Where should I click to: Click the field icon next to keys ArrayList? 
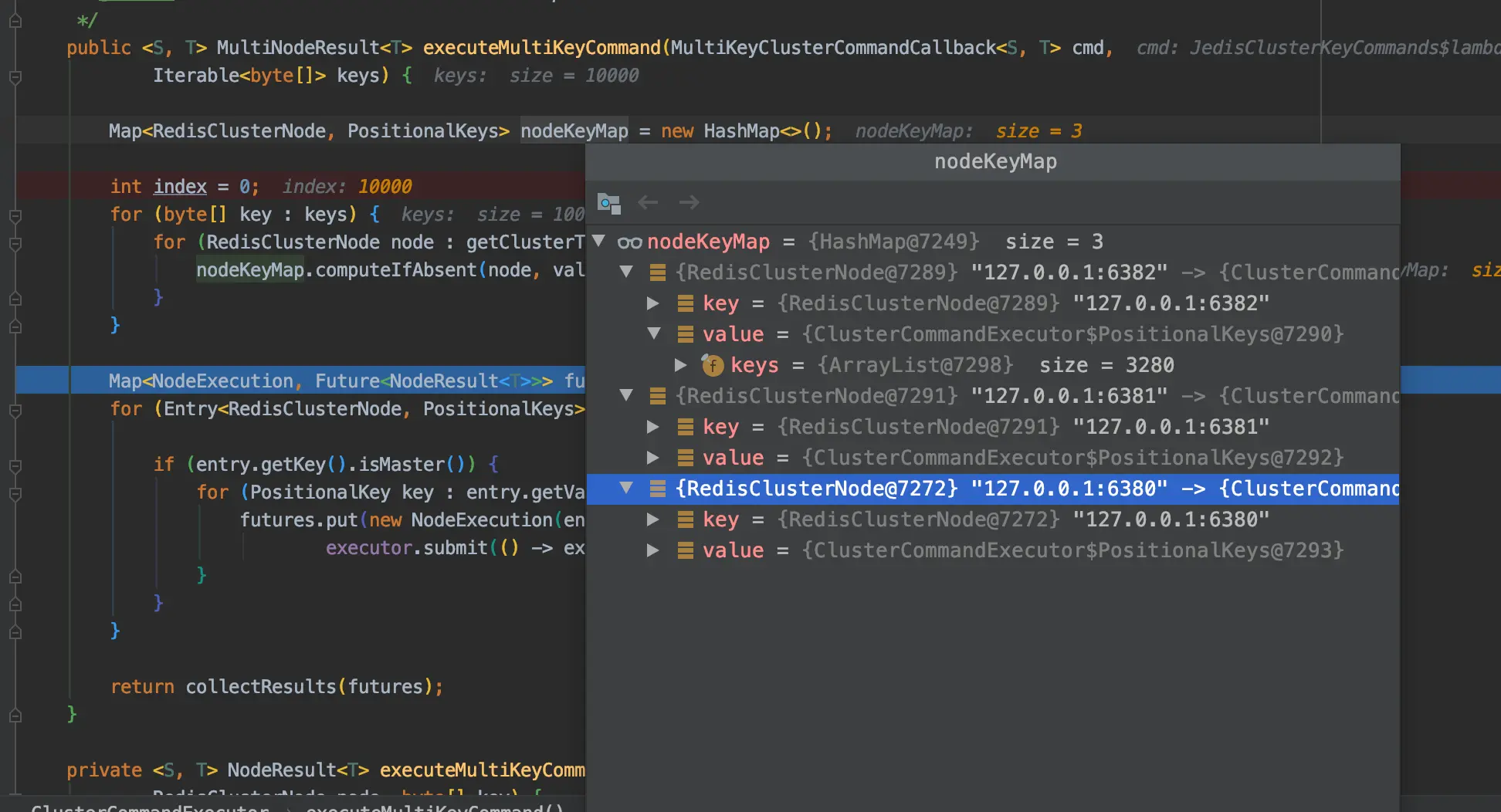pyautogui.click(x=712, y=365)
